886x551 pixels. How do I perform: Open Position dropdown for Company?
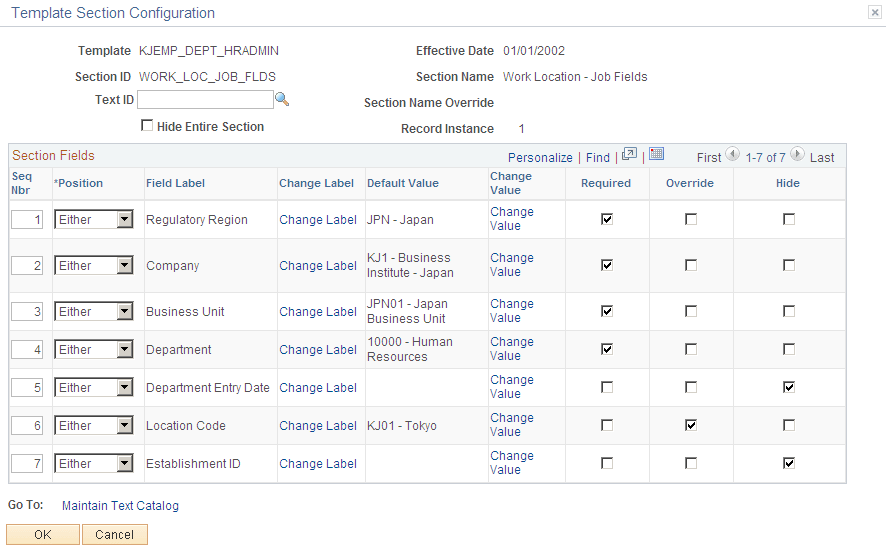pyautogui.click(x=94, y=265)
